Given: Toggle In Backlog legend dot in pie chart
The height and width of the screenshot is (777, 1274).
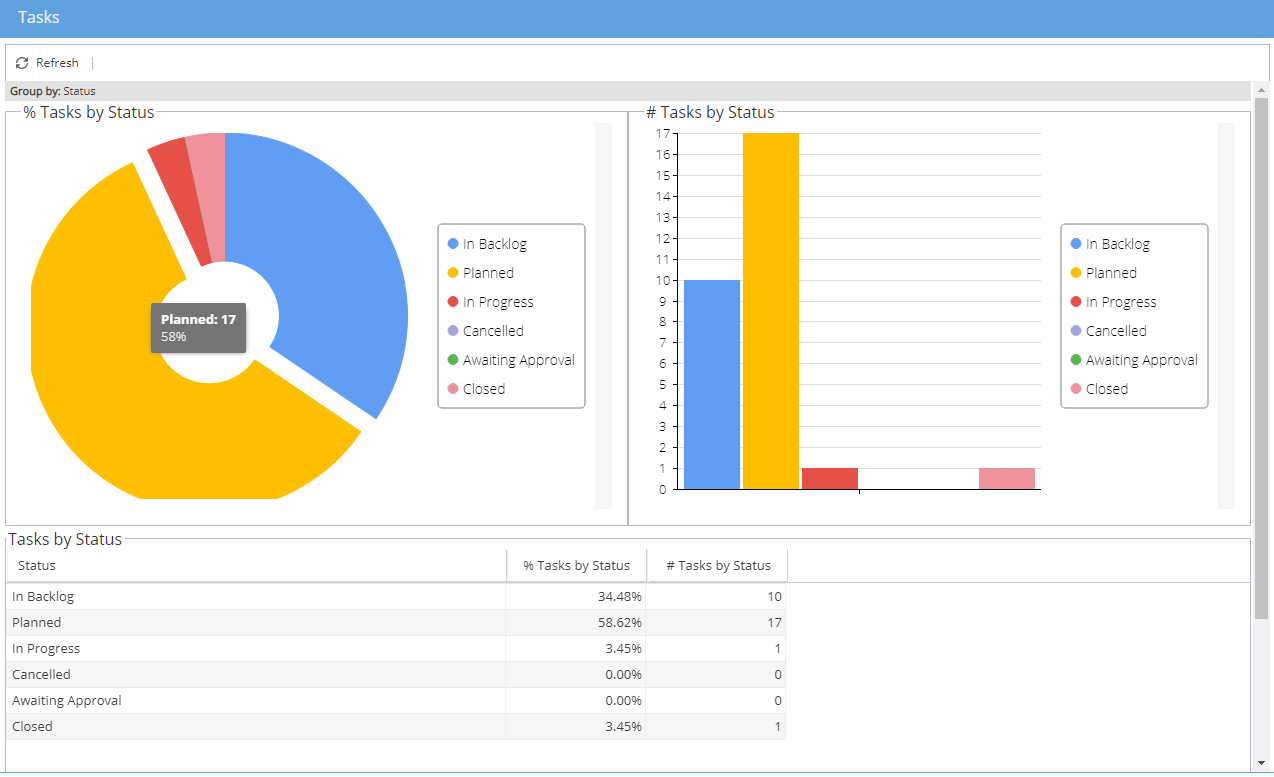Looking at the screenshot, I should click(x=453, y=244).
